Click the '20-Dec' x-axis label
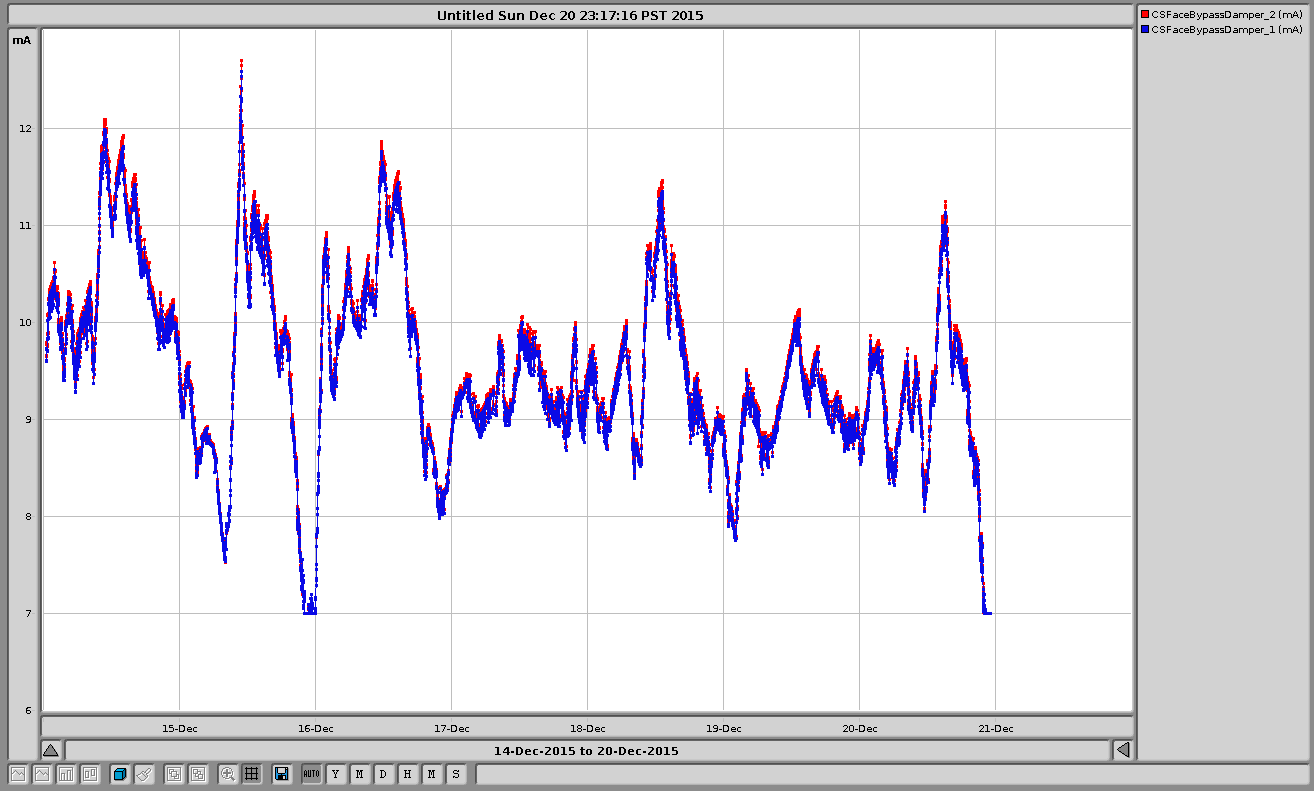The width and height of the screenshot is (1314, 791). [860, 728]
